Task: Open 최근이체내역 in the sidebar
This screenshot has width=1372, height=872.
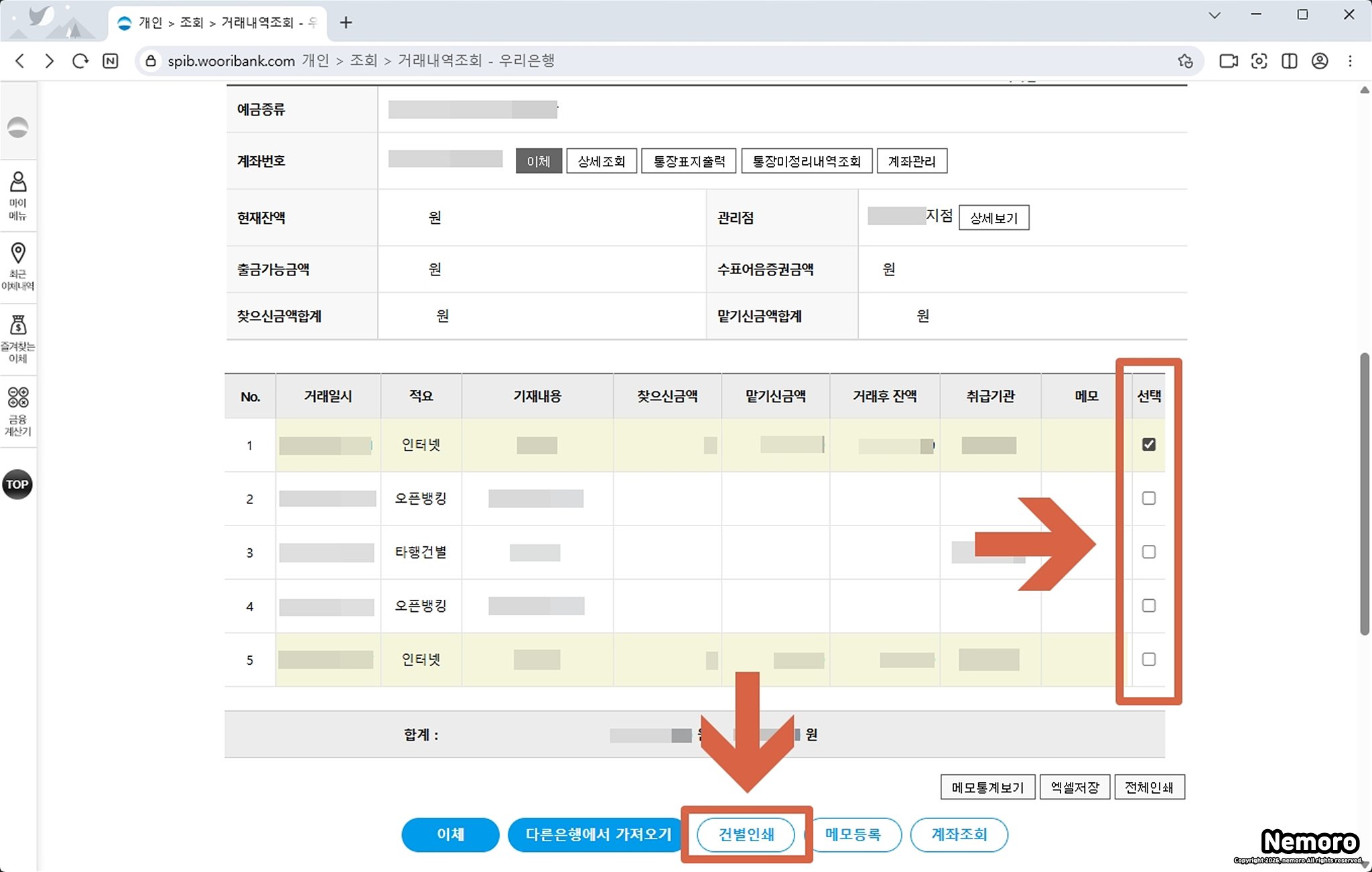Action: click(18, 265)
